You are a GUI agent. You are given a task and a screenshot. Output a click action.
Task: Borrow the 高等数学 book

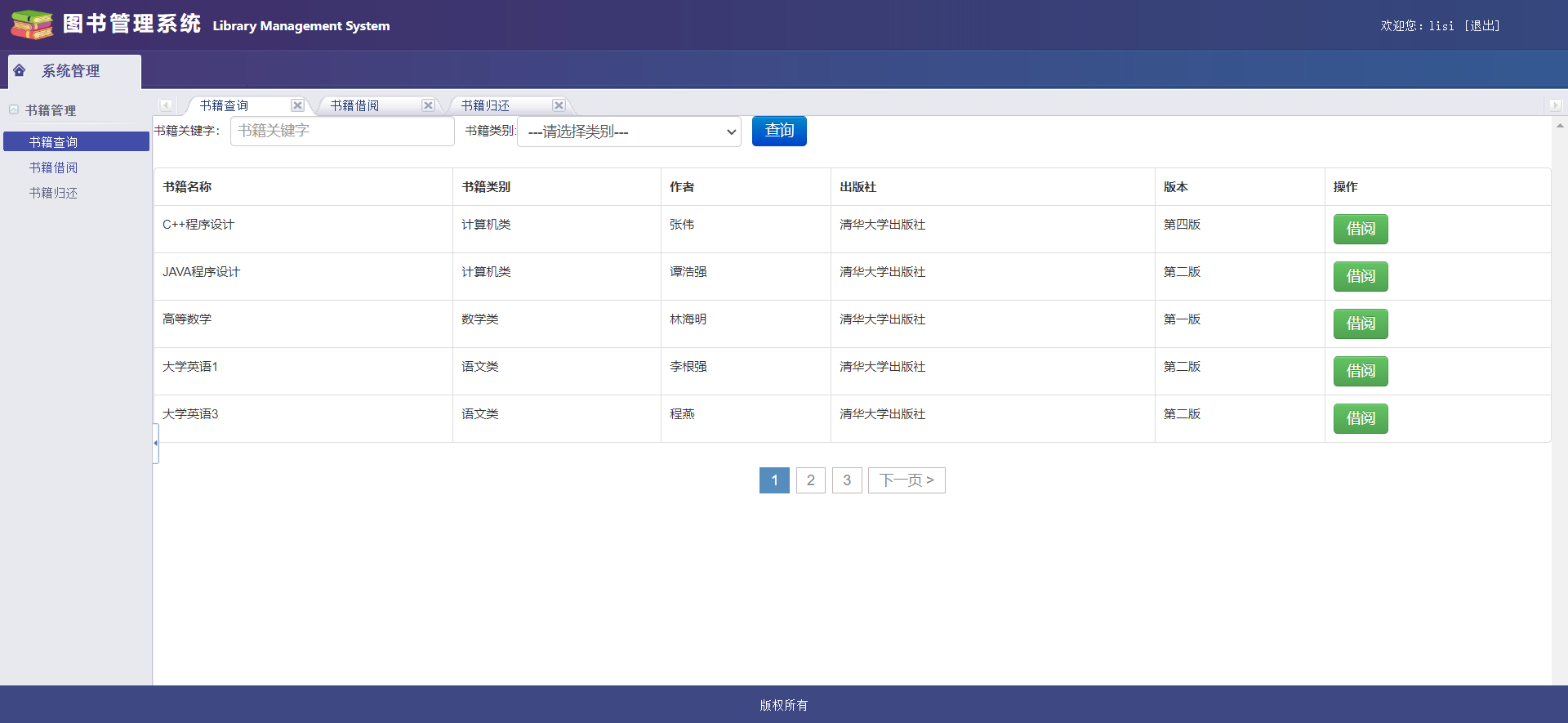pyautogui.click(x=1360, y=324)
